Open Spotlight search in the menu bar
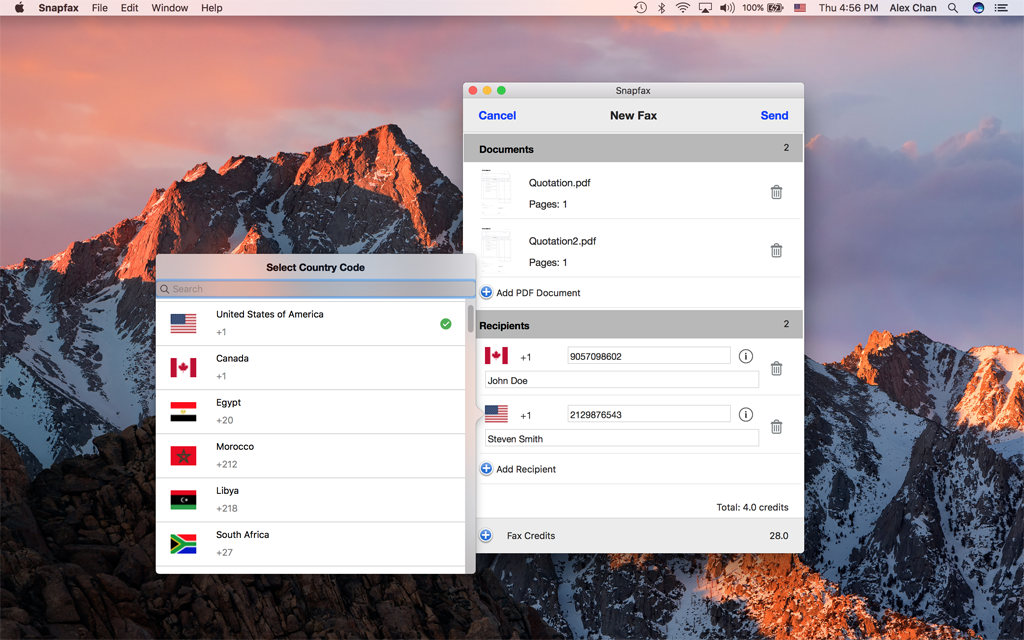The image size is (1024, 640). 953,8
